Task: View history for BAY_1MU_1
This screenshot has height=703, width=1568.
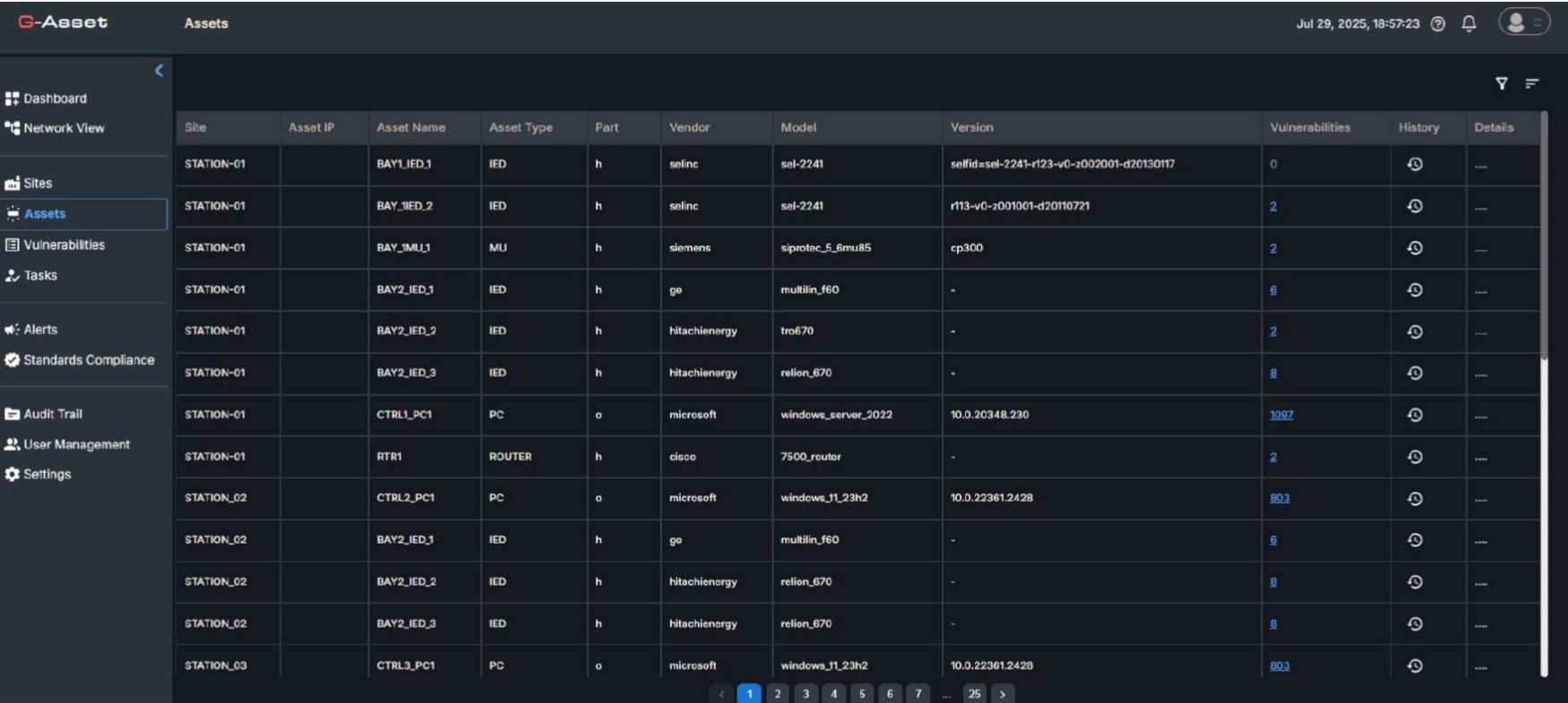Action: click(x=1415, y=248)
